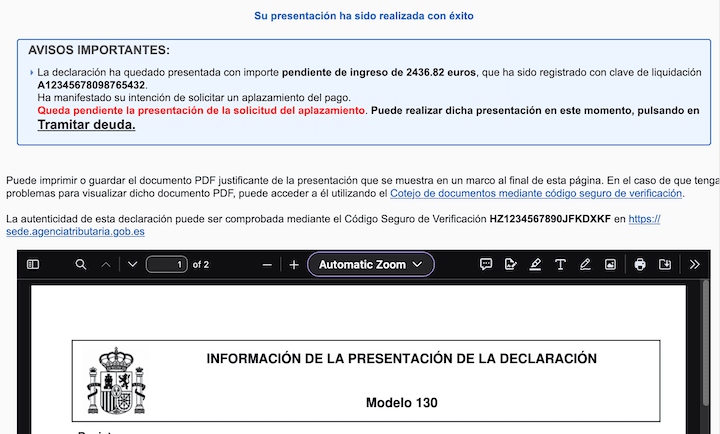Select the highlight tool icon
720x434 pixels.
tap(535, 264)
